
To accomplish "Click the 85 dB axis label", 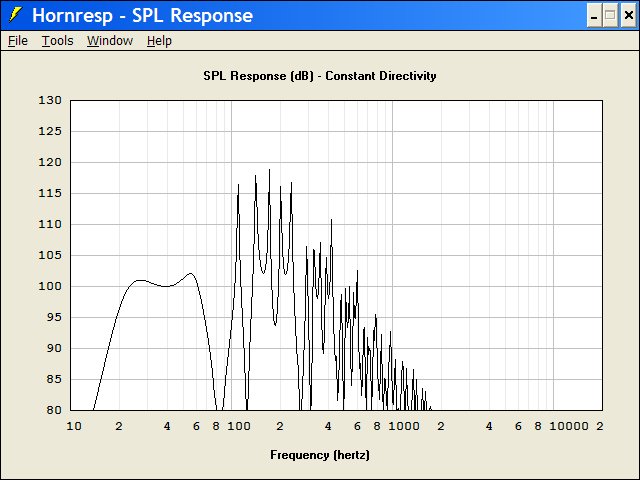I will click(x=53, y=379).
